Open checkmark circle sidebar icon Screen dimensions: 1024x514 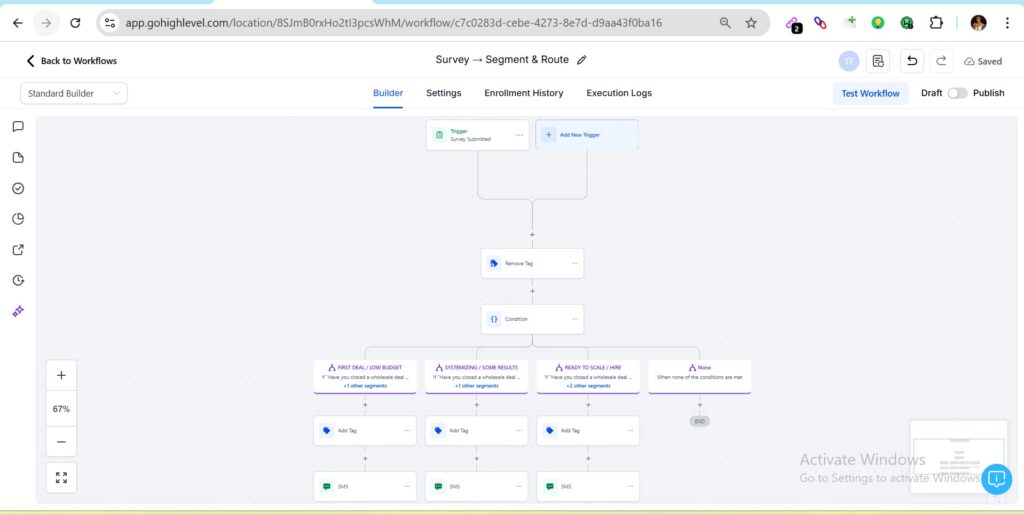(x=18, y=188)
